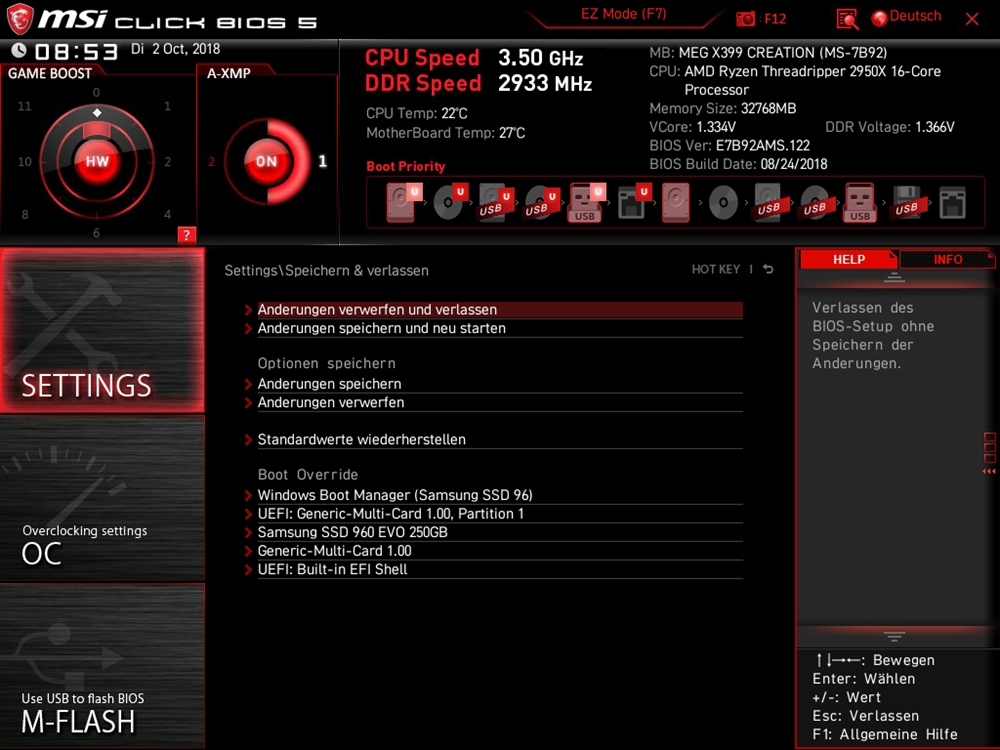This screenshot has width=1000, height=750.
Task: Click the screenshot camera icon beside F12
Action: [x=745, y=18]
